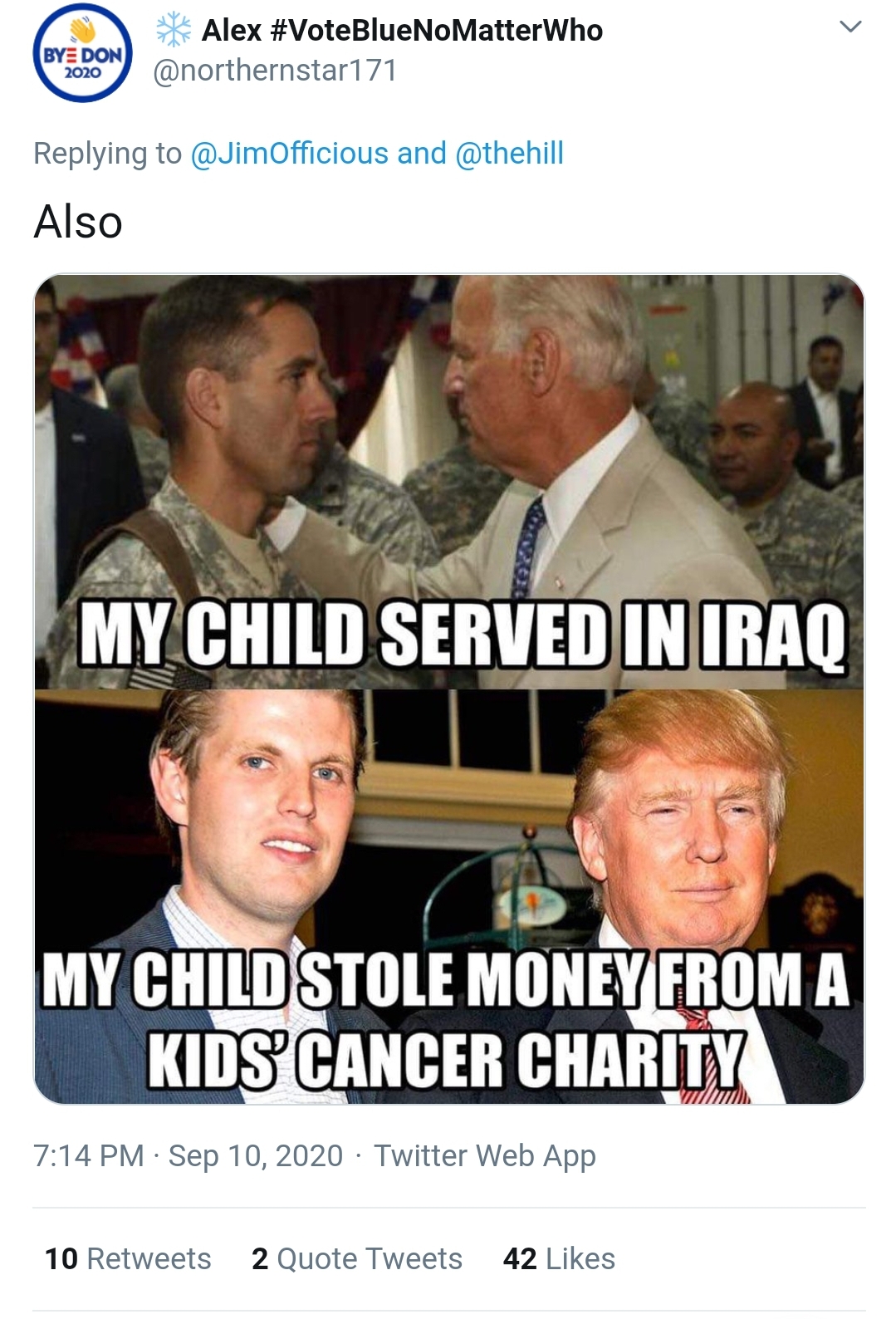896x1319 pixels.
Task: Open the @JimOfficious mention
Action: click(x=289, y=154)
